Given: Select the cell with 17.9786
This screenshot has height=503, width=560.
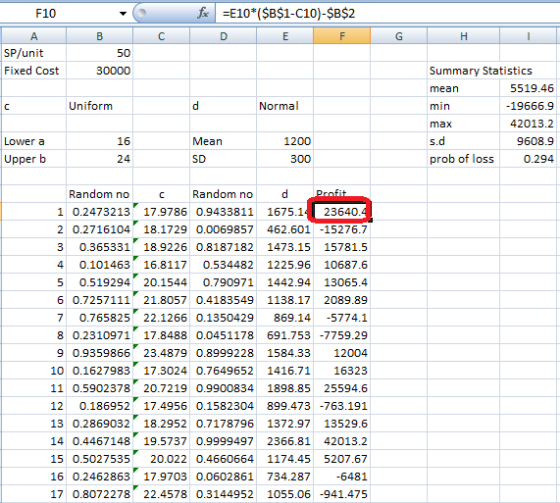Looking at the screenshot, I should [161, 212].
